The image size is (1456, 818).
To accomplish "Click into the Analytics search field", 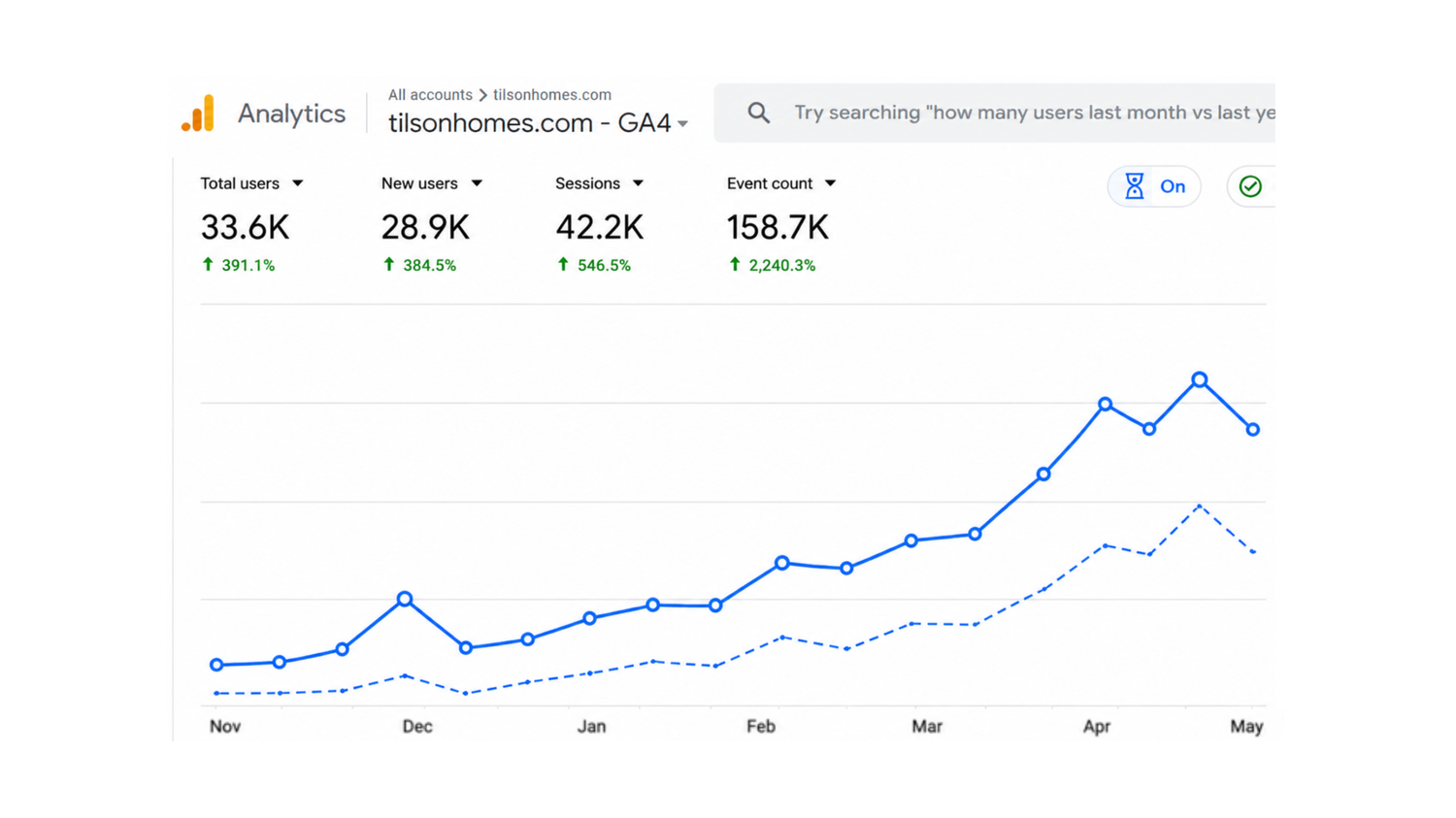I will 995,114.
